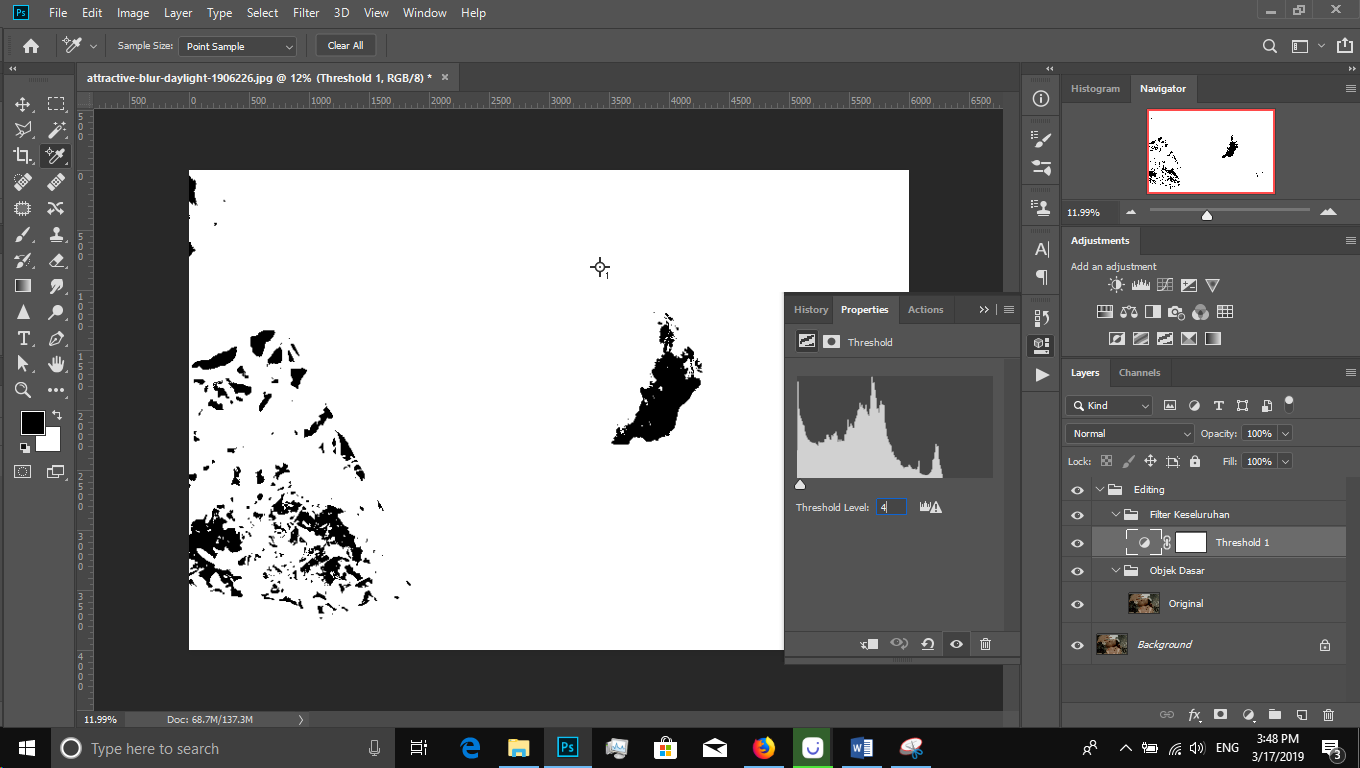Add a Brightness/Contrast adjustment

point(1116,286)
